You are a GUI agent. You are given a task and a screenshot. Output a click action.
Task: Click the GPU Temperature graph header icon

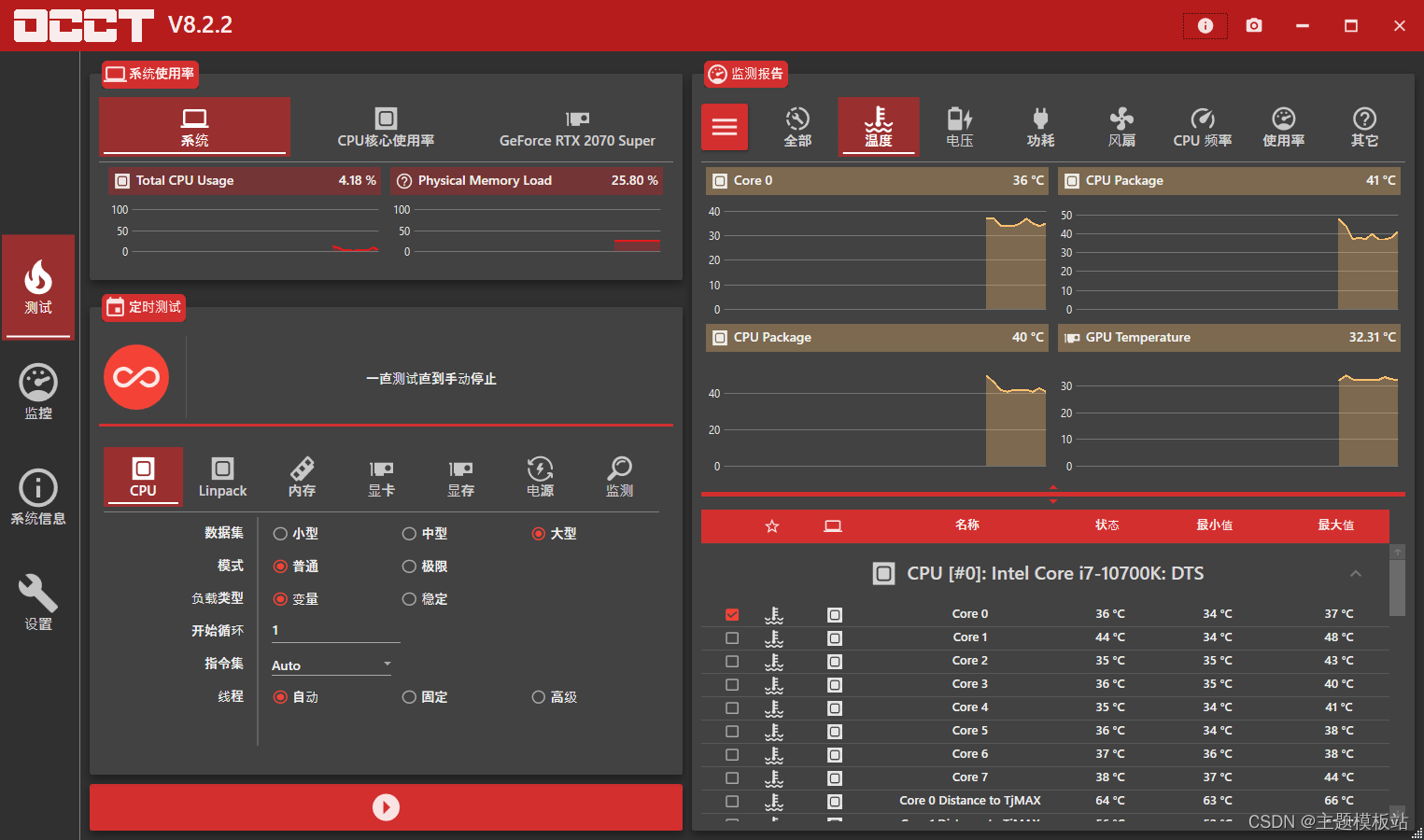pyautogui.click(x=1072, y=338)
